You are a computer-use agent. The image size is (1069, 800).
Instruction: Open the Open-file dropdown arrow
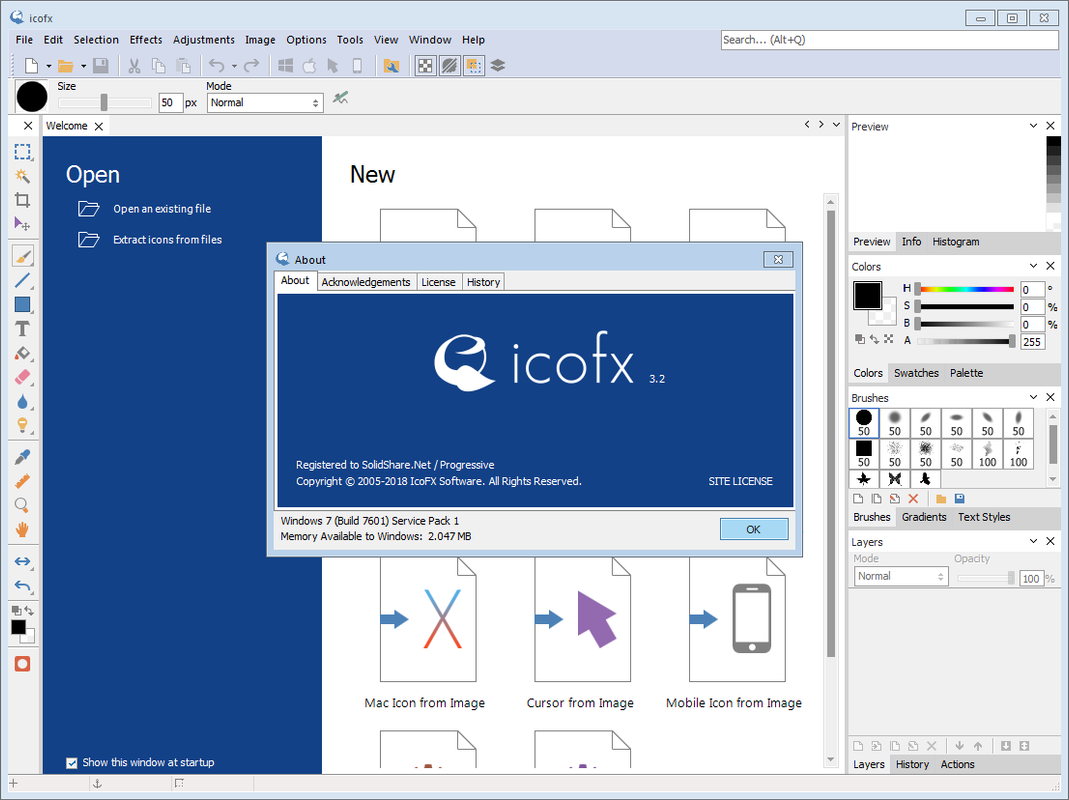pos(83,66)
